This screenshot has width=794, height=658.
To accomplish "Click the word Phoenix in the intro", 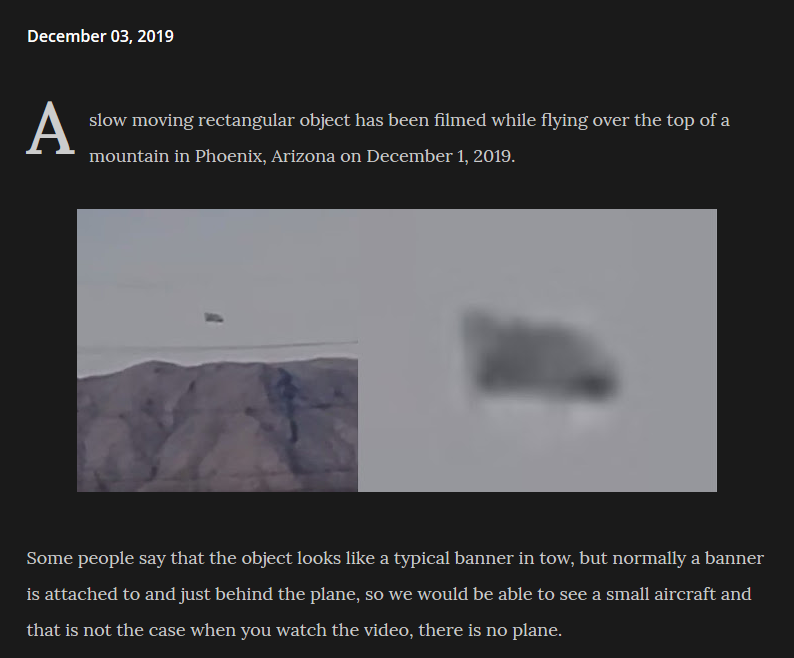I will (230, 156).
